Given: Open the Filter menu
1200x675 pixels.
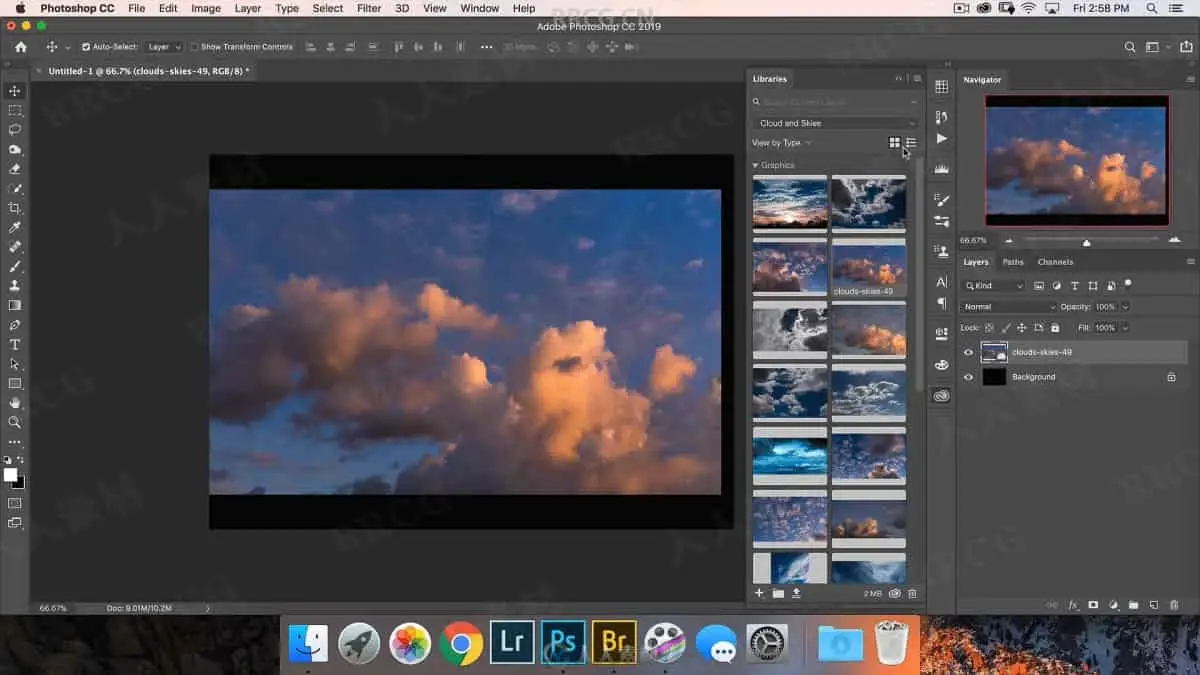Looking at the screenshot, I should [369, 8].
